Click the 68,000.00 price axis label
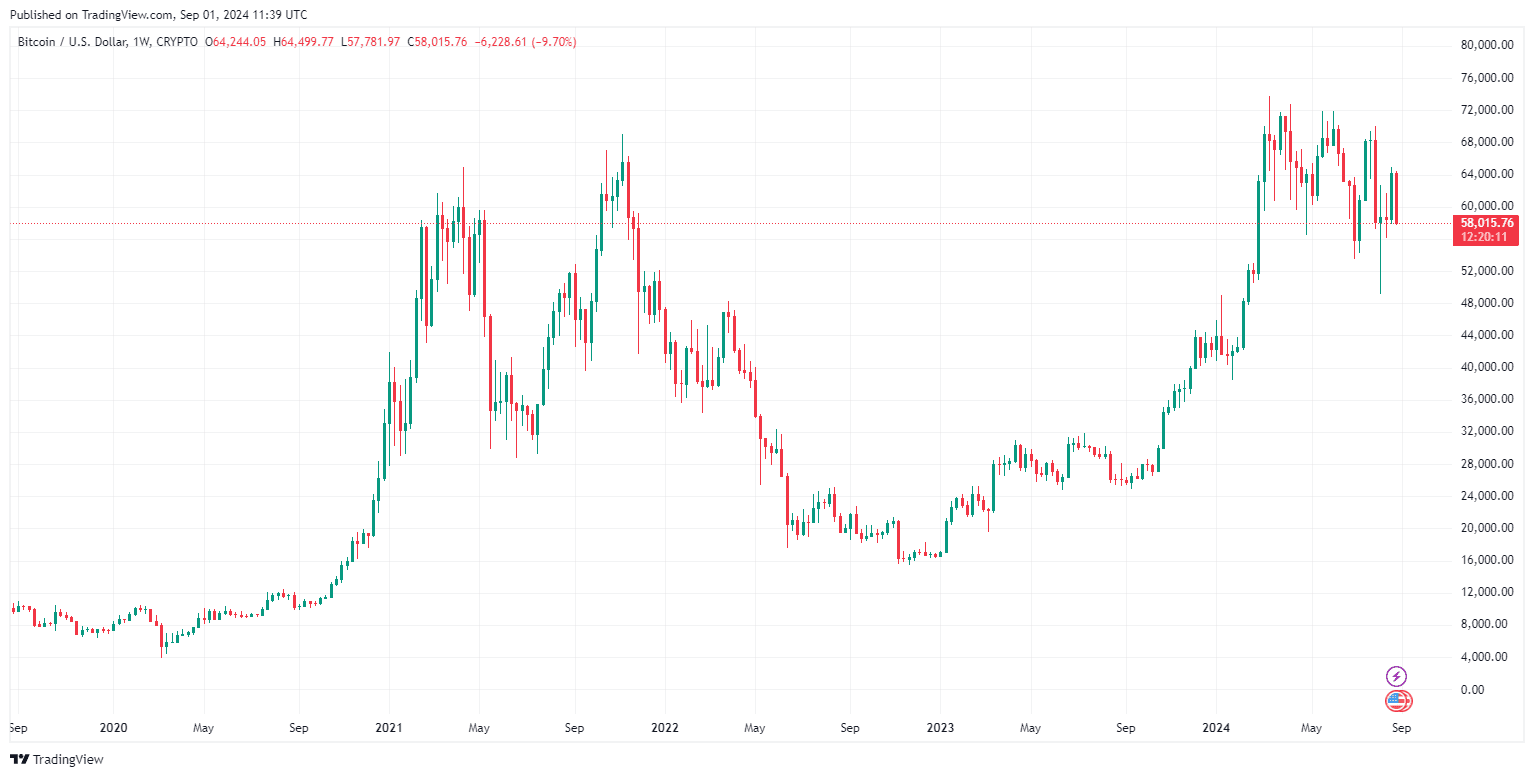Screen dimensions: 1534x777 (1489, 142)
